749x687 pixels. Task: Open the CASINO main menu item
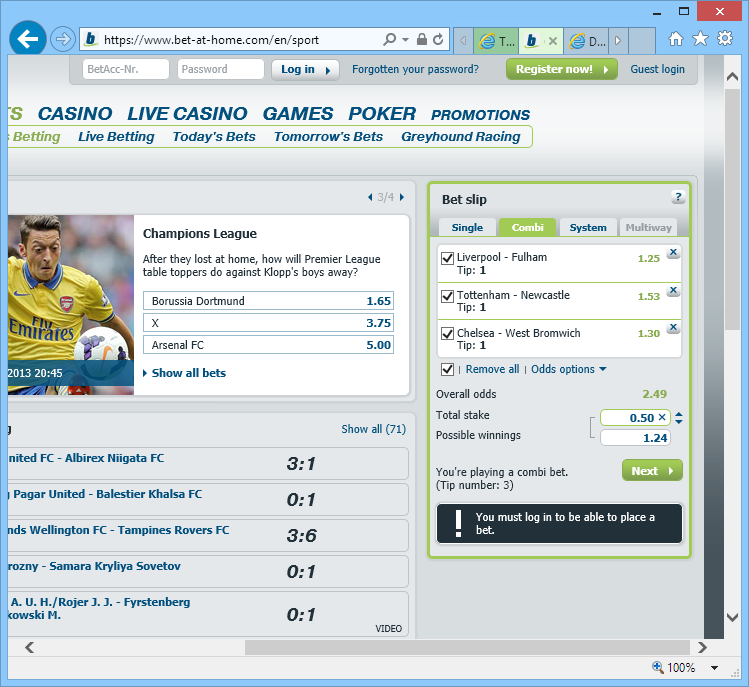click(75, 114)
